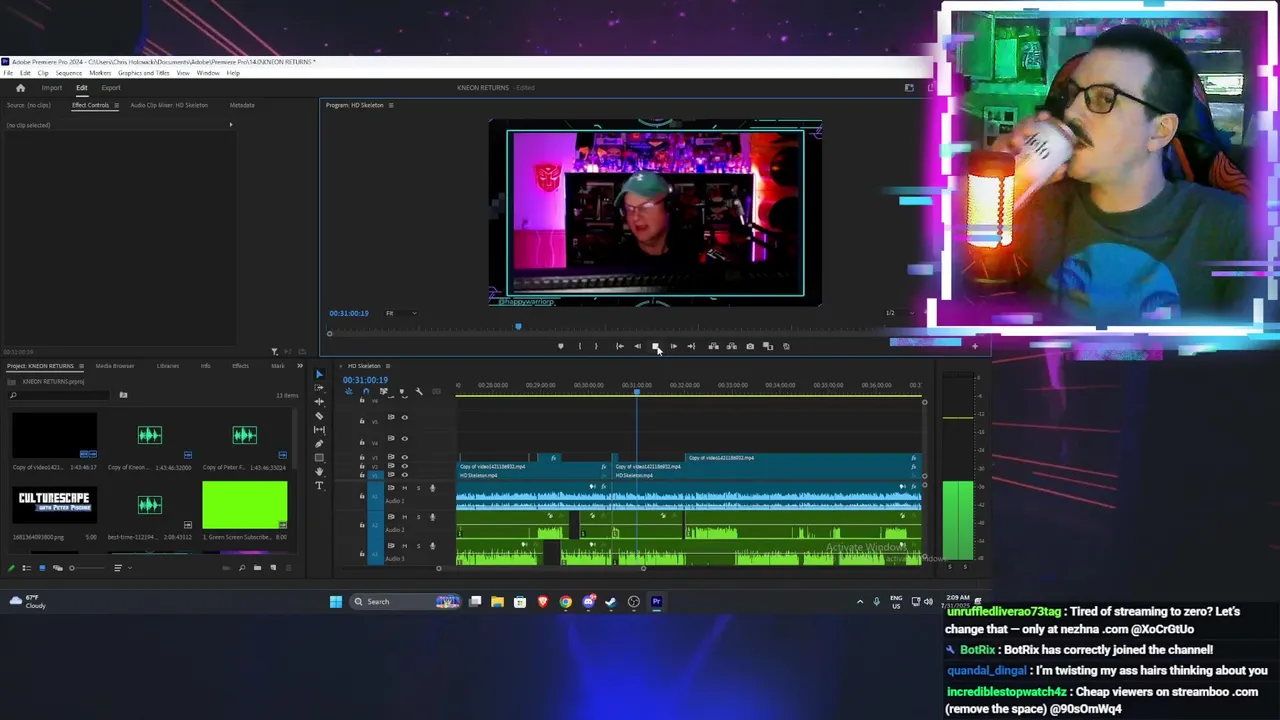This screenshot has width=1280, height=720.
Task: Open Effect Controls panel menu
Action: pos(116,105)
